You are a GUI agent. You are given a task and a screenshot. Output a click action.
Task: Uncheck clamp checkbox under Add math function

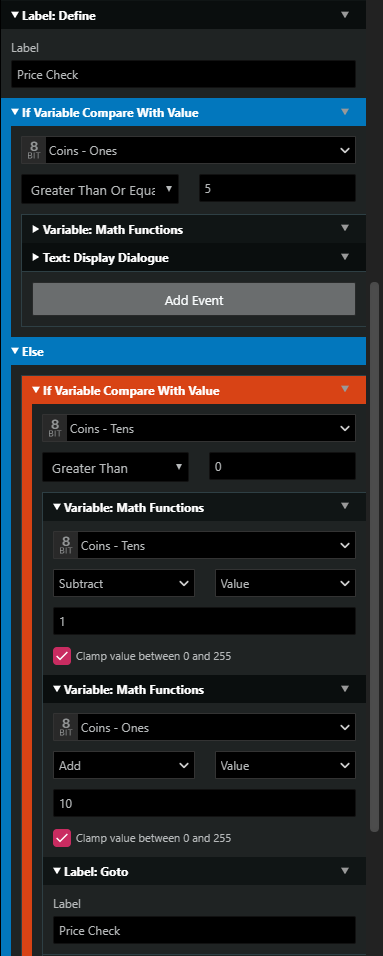click(x=62, y=838)
